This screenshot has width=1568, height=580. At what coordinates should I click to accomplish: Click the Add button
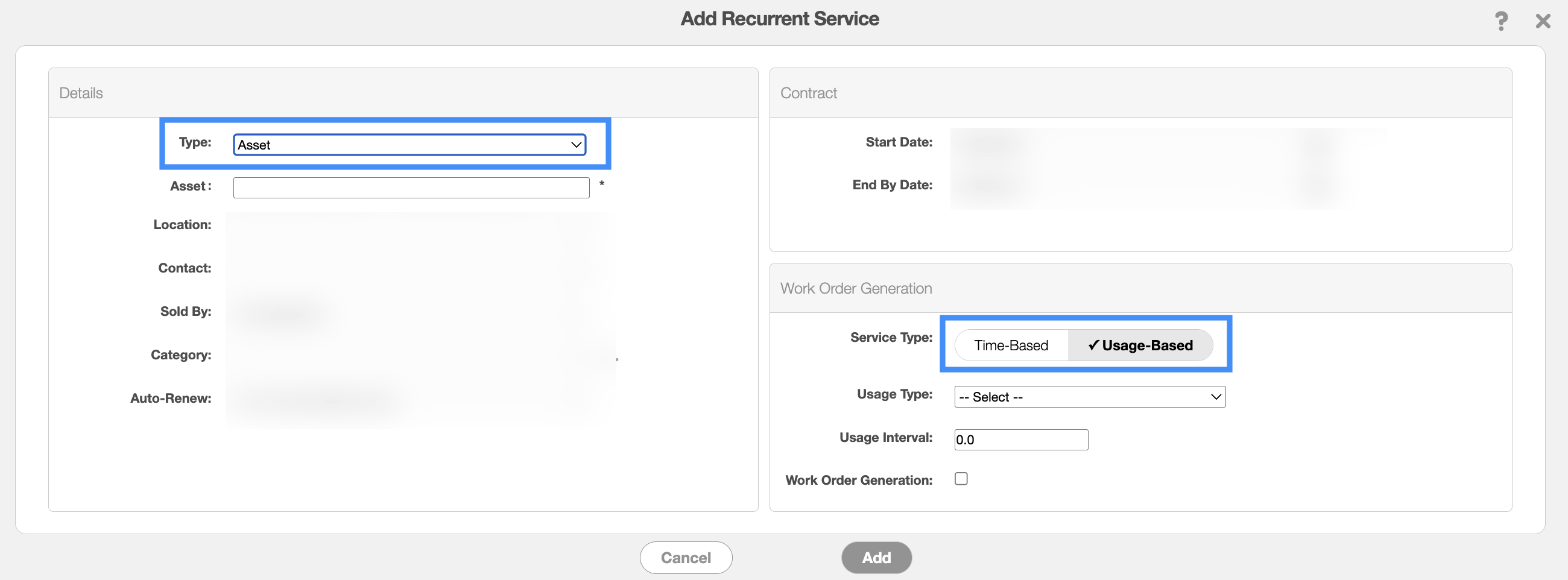876,558
